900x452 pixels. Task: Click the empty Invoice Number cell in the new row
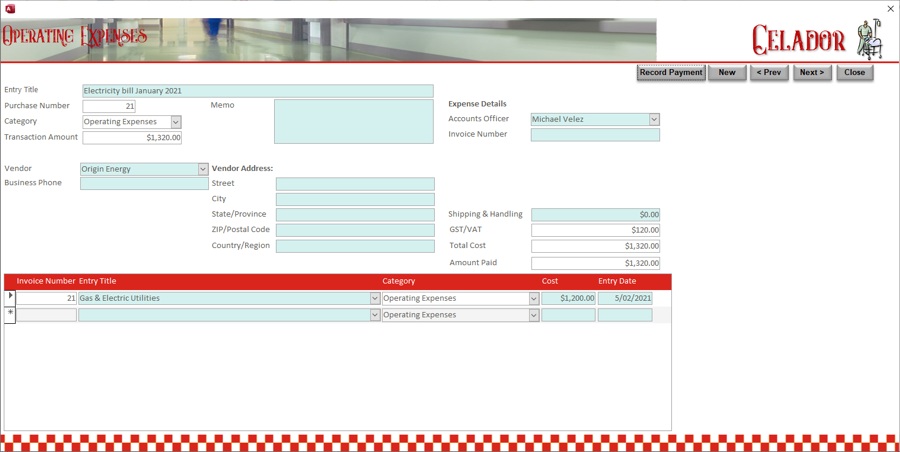[46, 315]
